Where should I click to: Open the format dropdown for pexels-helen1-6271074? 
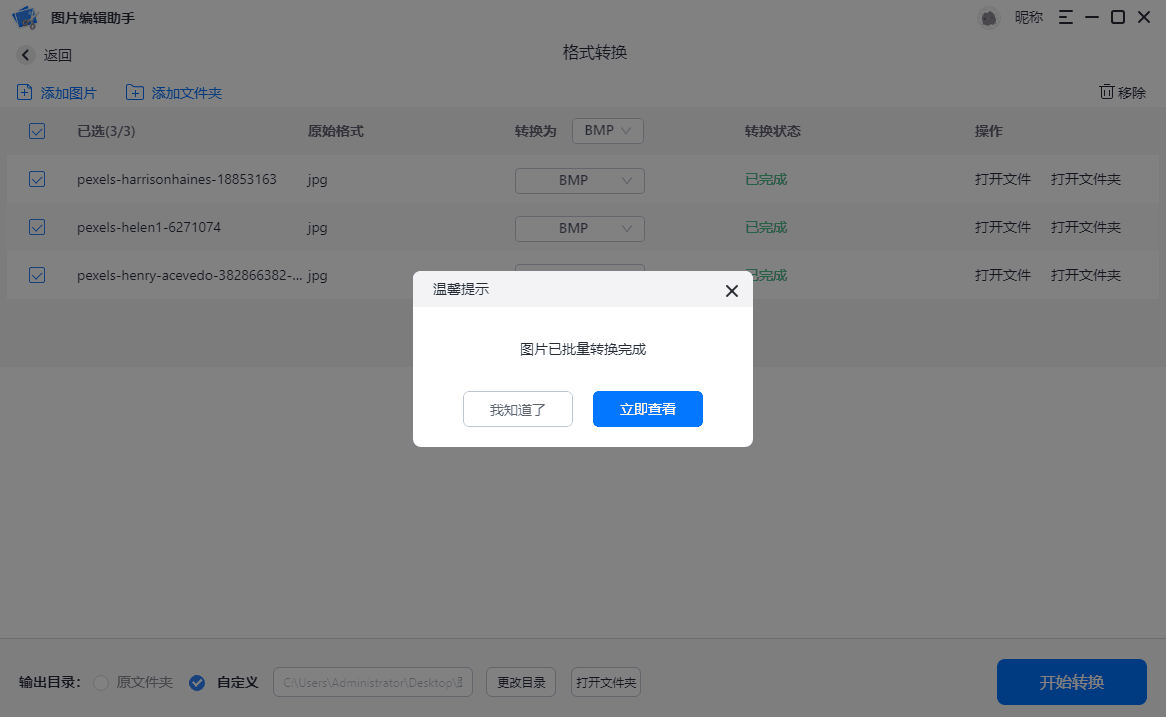click(579, 228)
